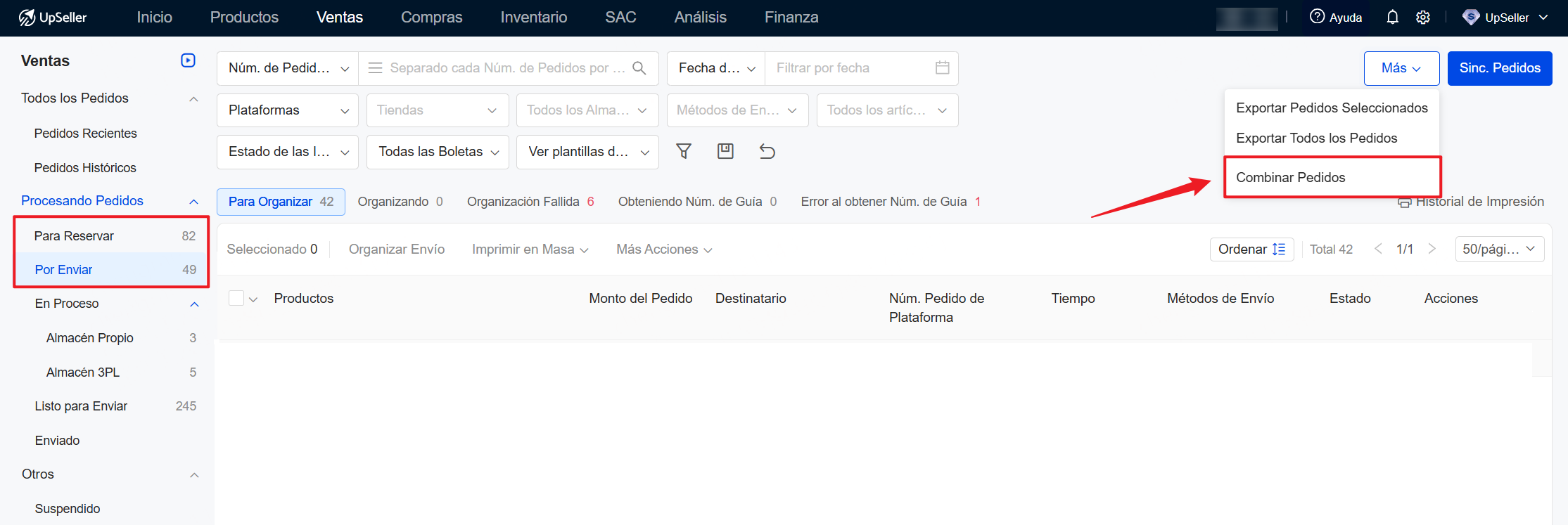1568x525 pixels.
Task: Tick the select-all checkbox in table header
Action: point(236,298)
